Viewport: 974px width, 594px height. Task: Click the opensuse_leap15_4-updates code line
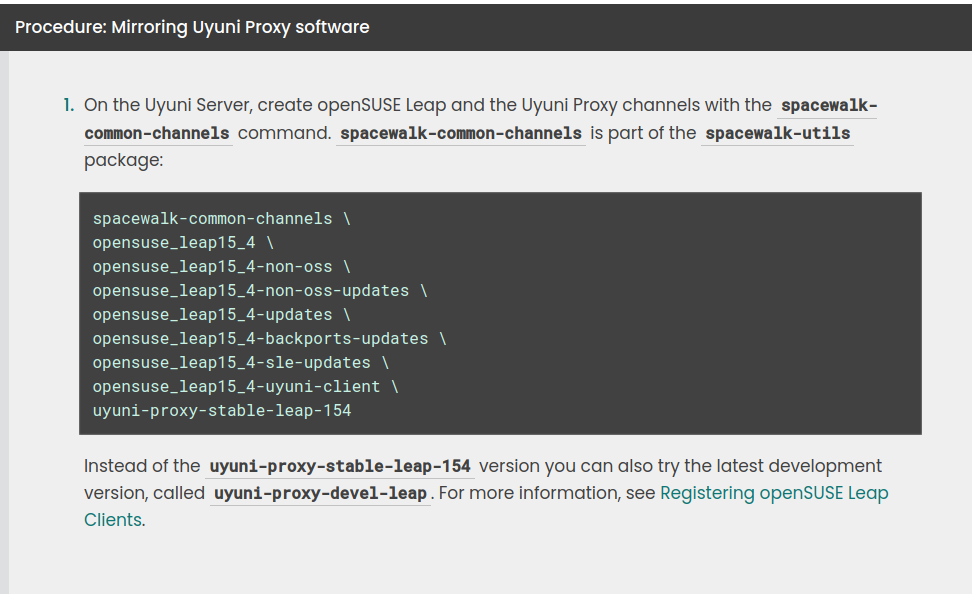(212, 314)
